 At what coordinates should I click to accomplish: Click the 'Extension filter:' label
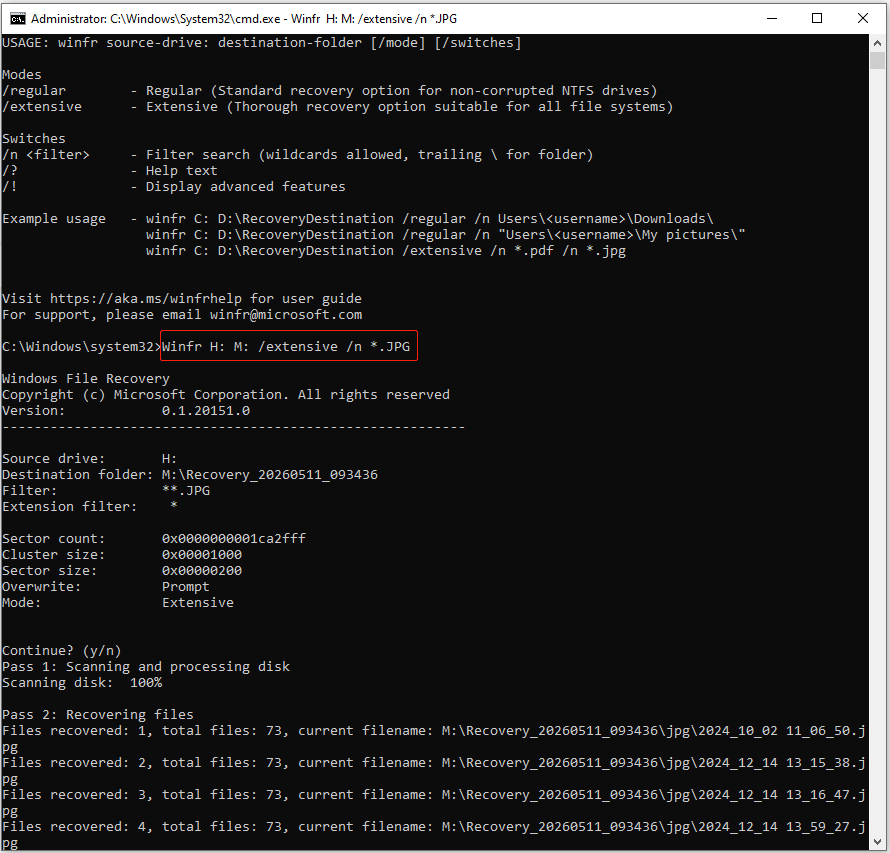coord(70,506)
